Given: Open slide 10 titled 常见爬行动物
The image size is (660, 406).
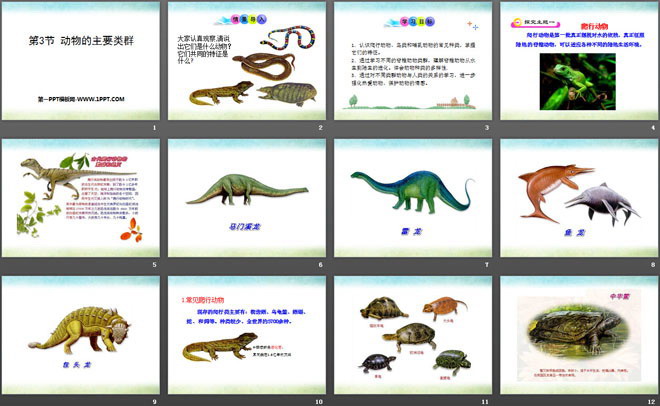Looking at the screenshot, I should tap(247, 335).
